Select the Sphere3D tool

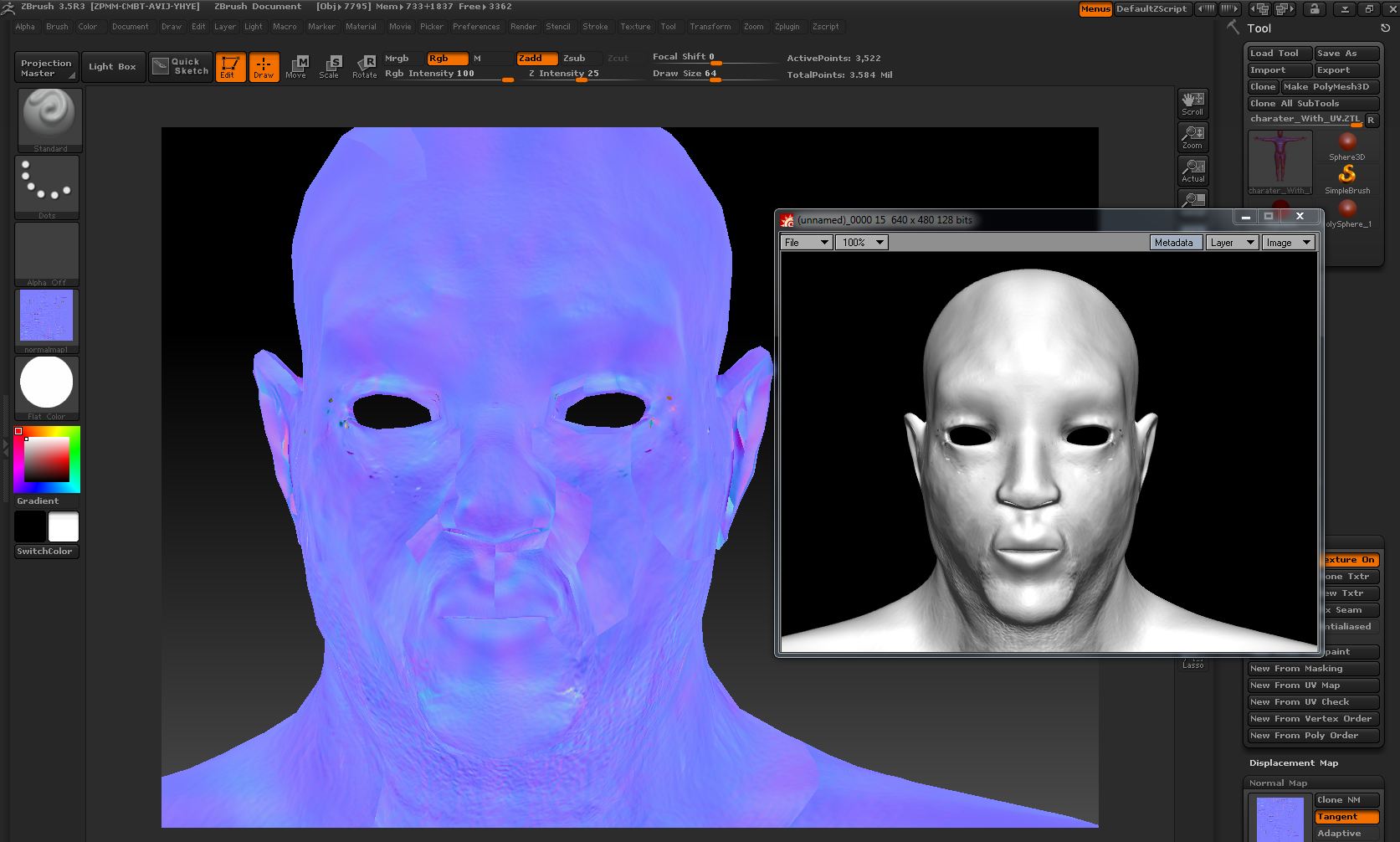(1346, 146)
